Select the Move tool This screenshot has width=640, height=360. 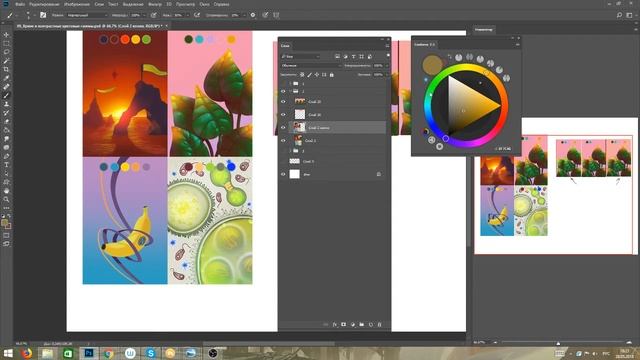6,35
